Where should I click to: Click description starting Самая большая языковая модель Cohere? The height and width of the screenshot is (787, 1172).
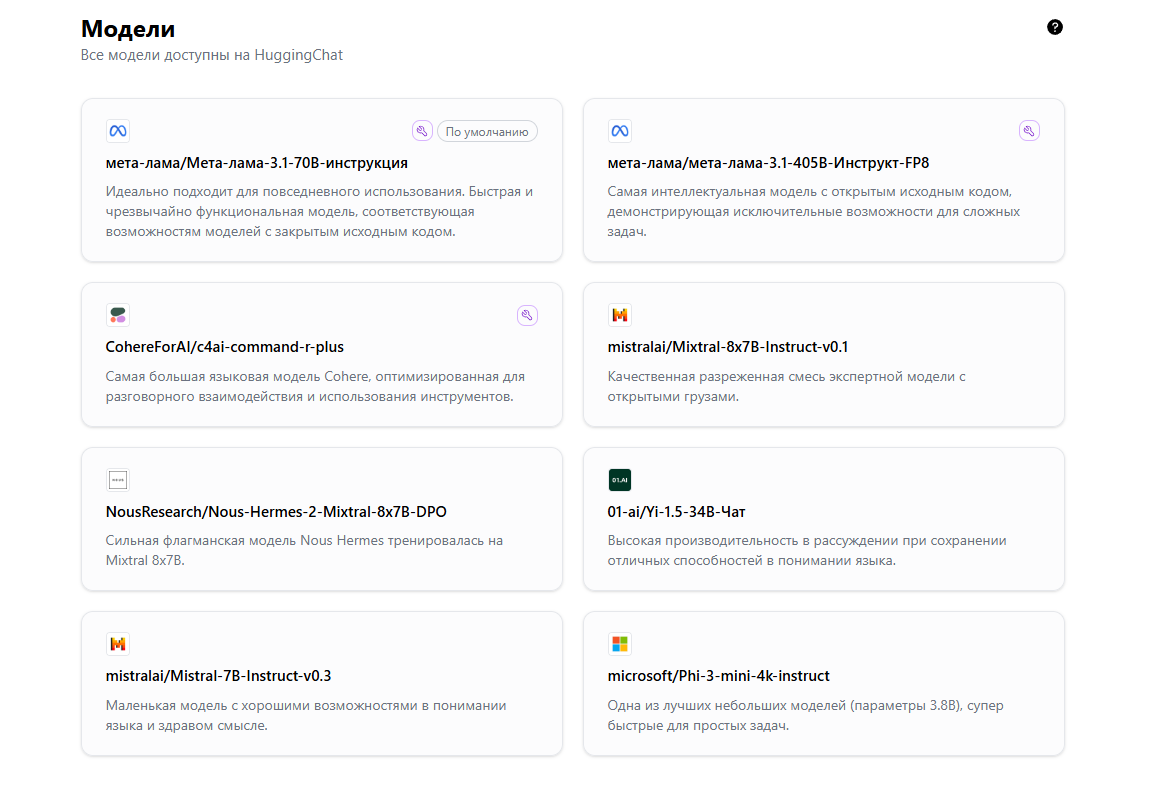315,386
